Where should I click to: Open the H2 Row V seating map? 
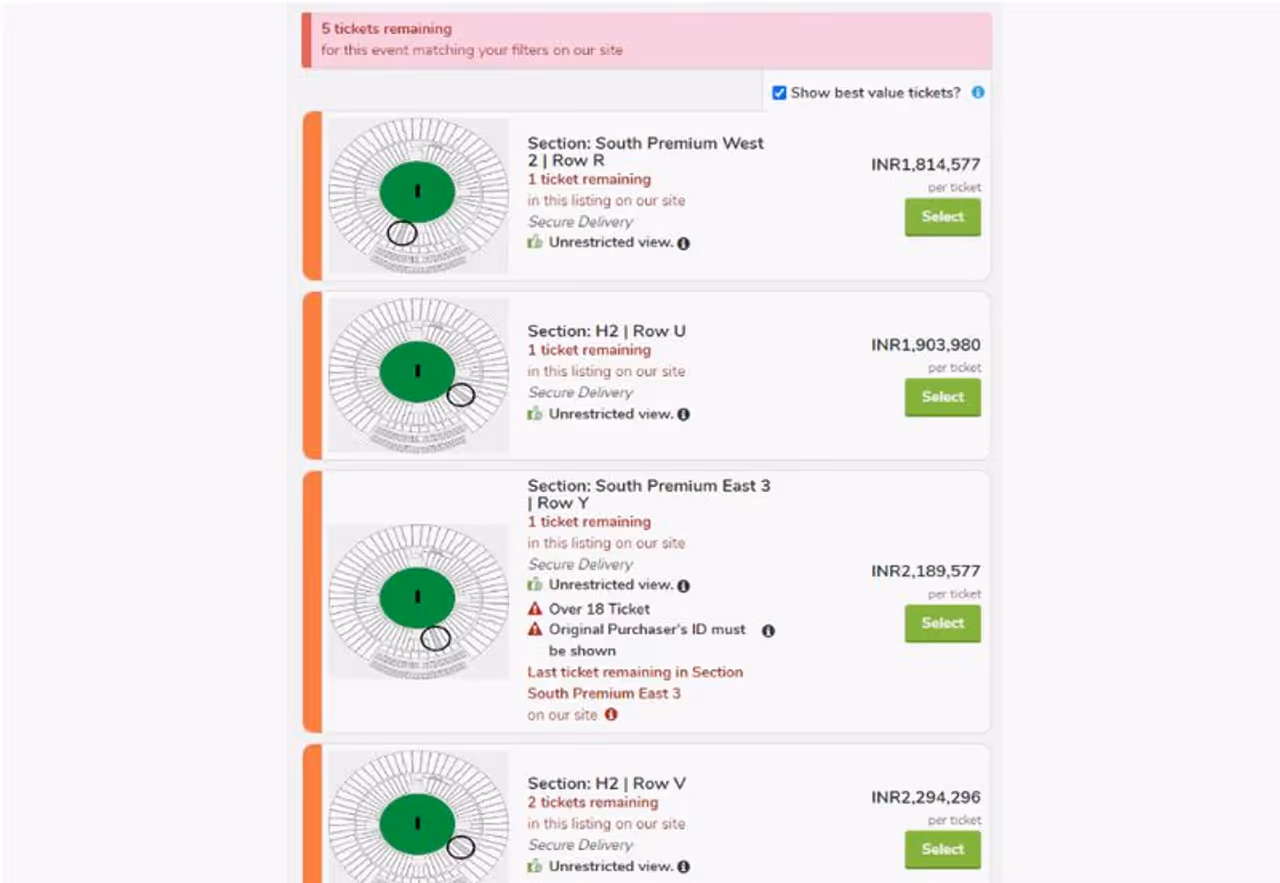point(418,820)
